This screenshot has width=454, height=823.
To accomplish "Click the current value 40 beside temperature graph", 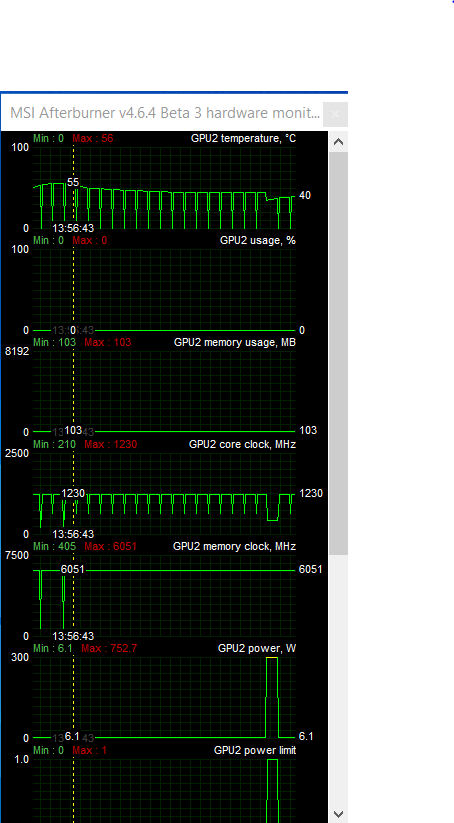I will tap(304, 195).
